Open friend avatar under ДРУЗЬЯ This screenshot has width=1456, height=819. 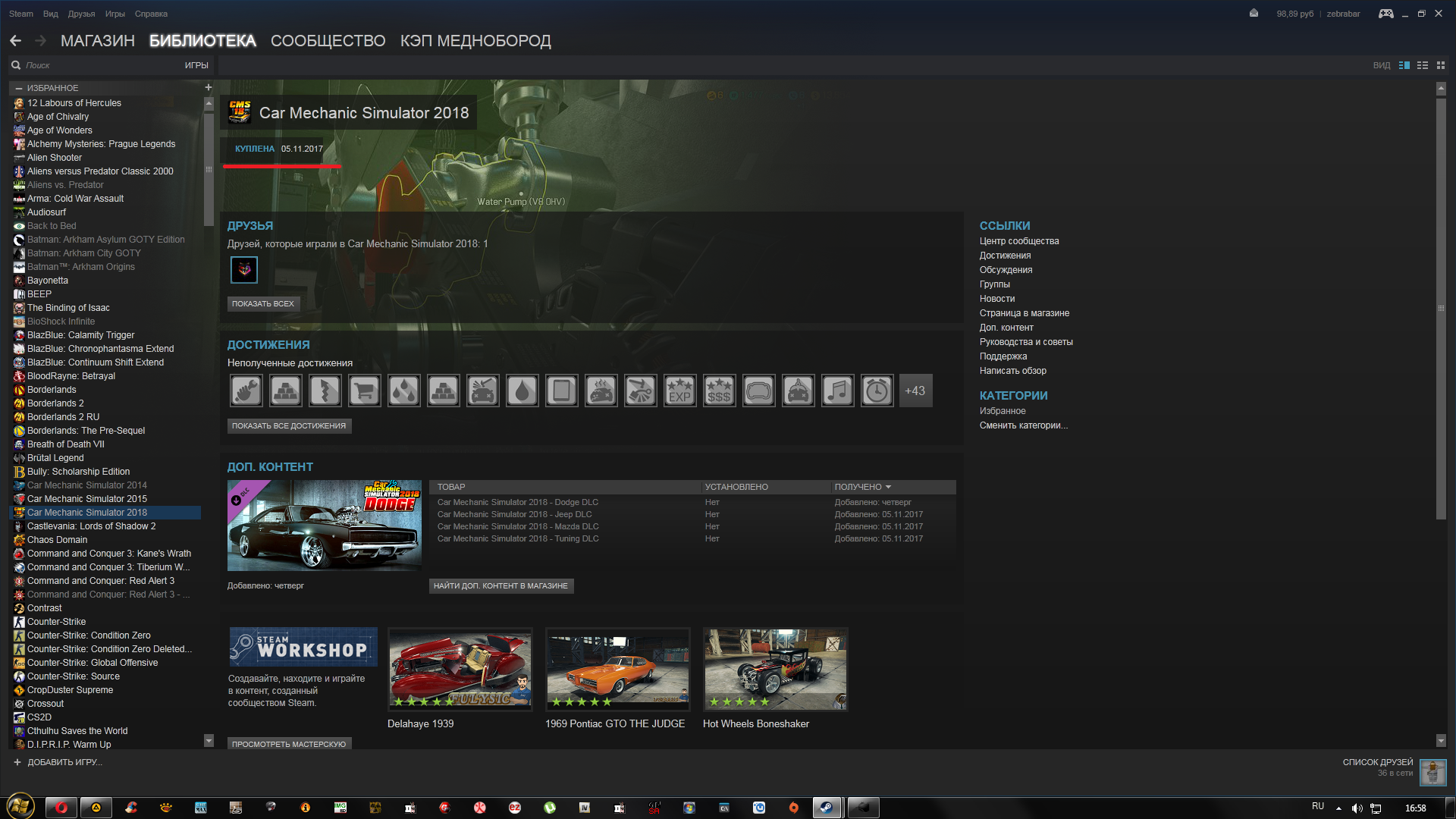(x=244, y=269)
